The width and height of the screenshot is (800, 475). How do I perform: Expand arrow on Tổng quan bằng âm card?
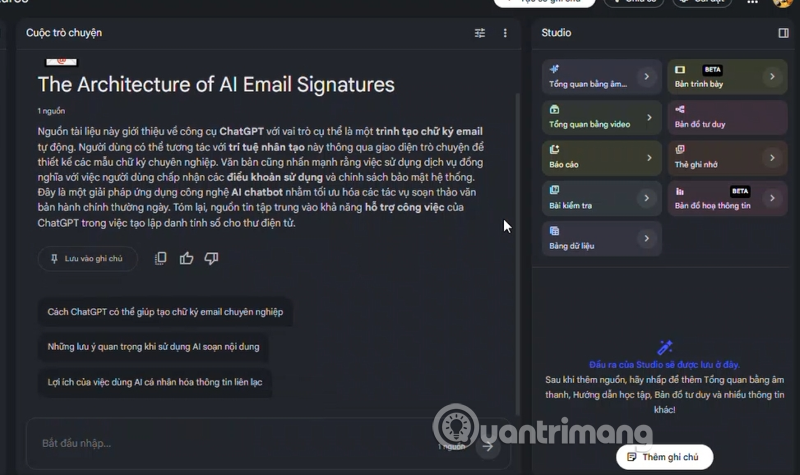coord(646,77)
